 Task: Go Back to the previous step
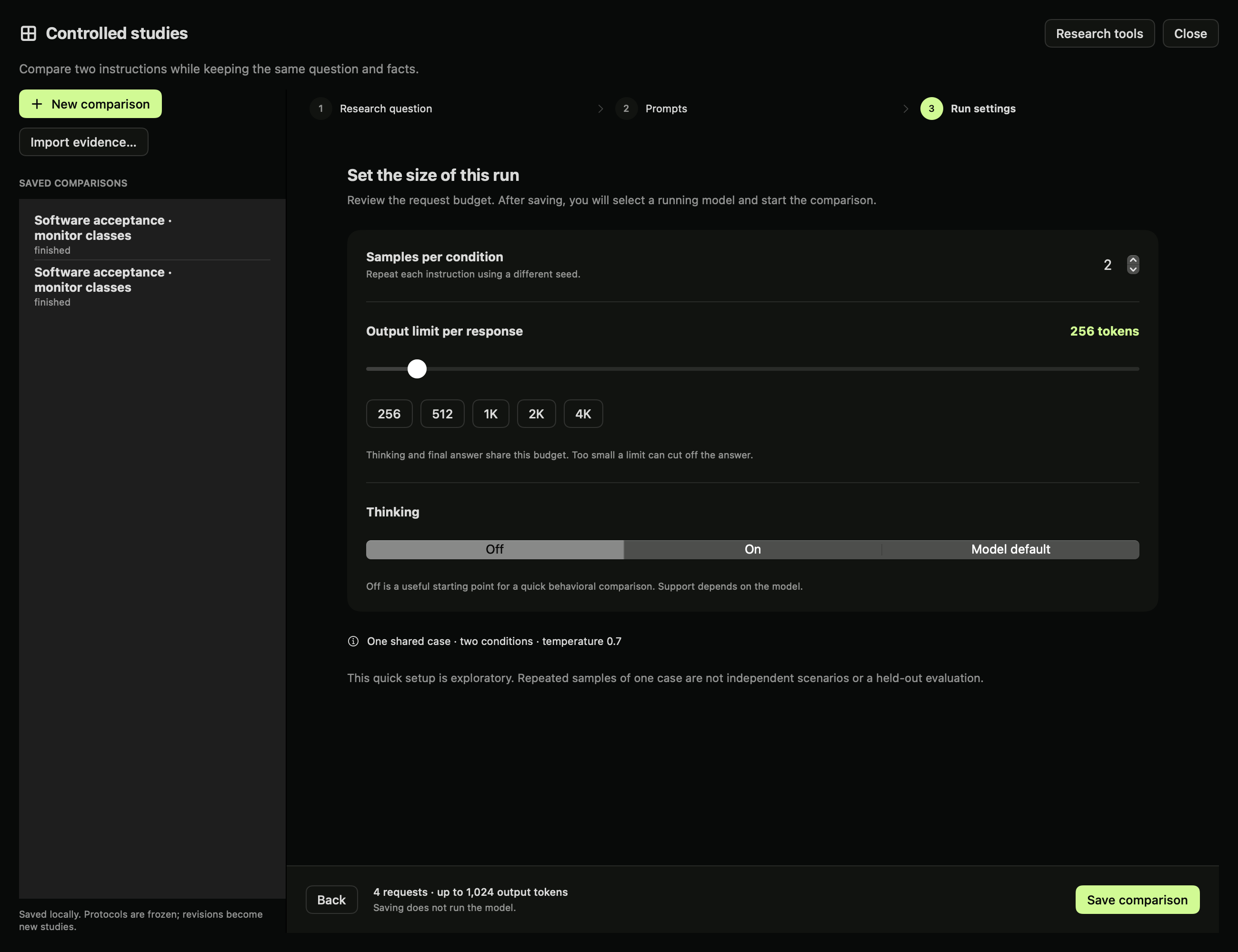click(x=331, y=900)
